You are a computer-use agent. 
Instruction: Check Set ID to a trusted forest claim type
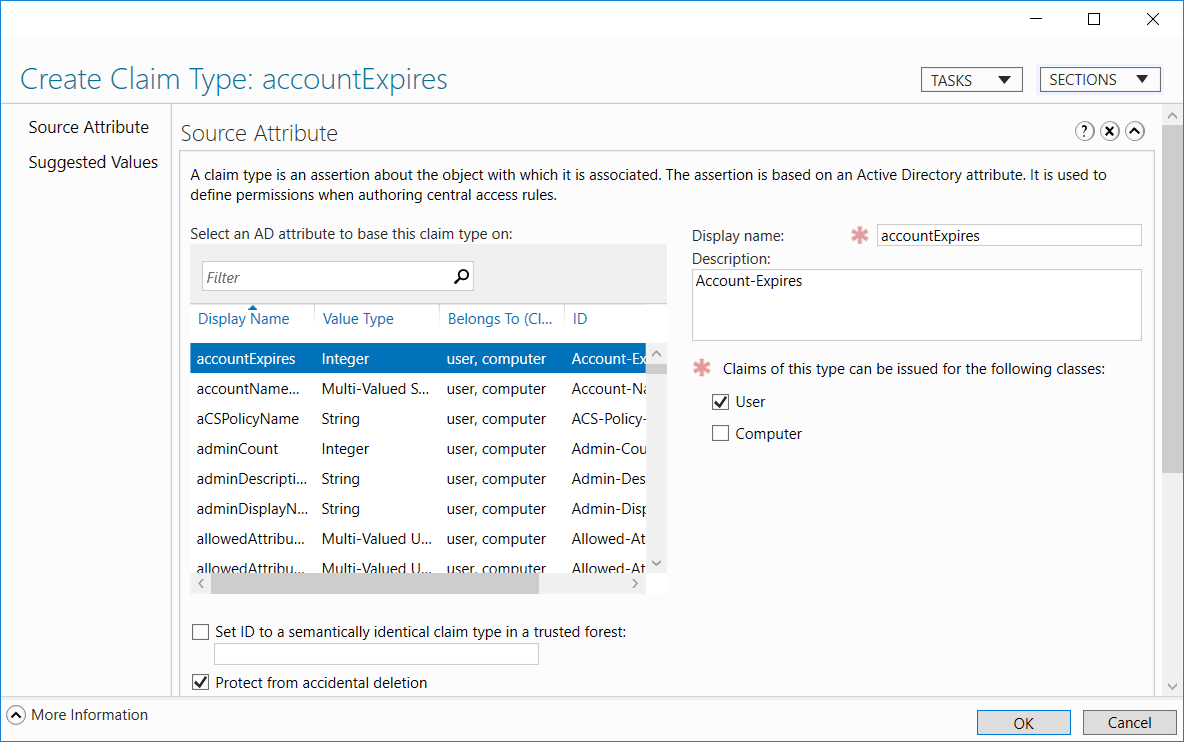pos(200,631)
